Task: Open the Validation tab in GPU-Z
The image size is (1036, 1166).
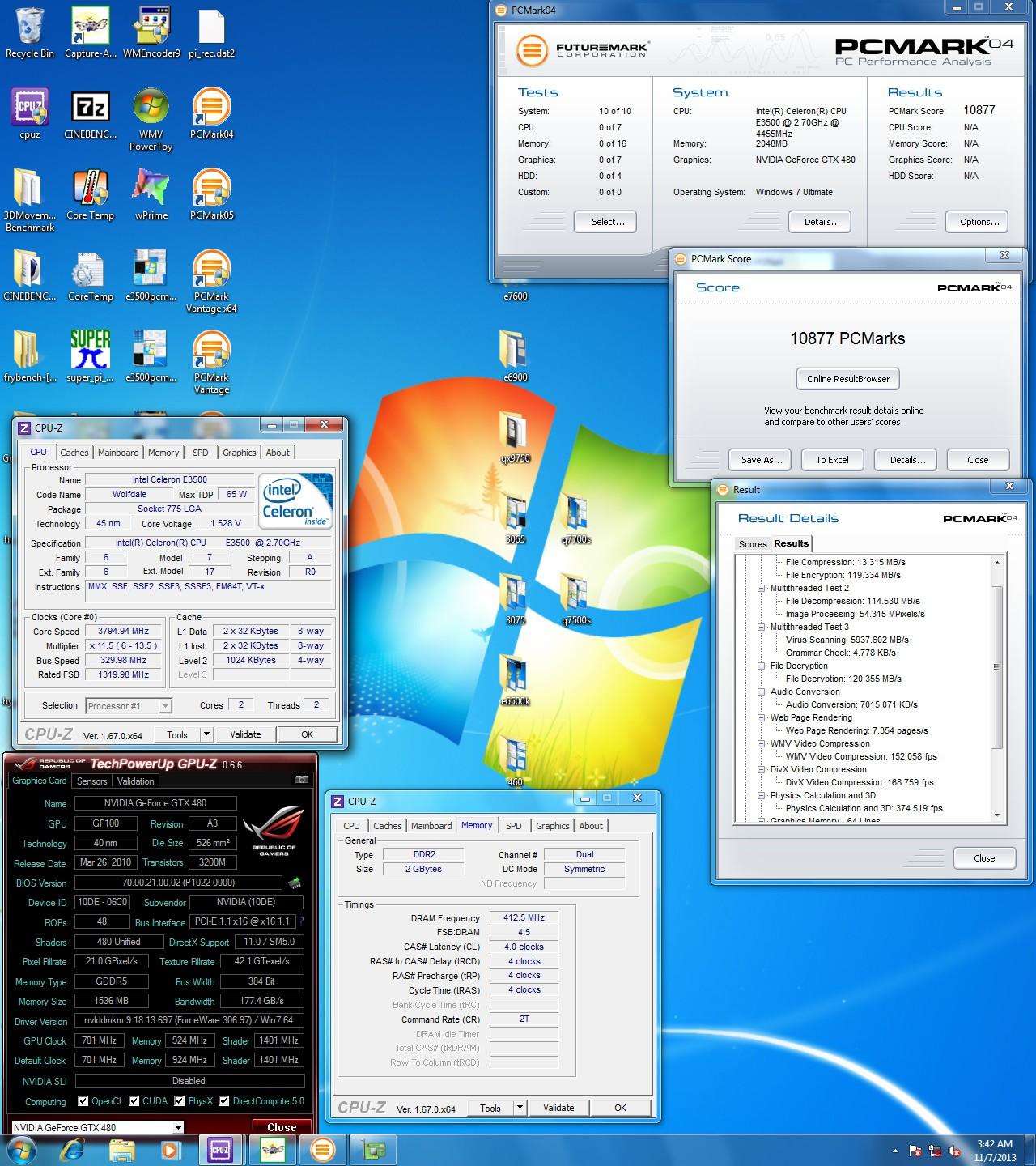Action: (x=135, y=781)
